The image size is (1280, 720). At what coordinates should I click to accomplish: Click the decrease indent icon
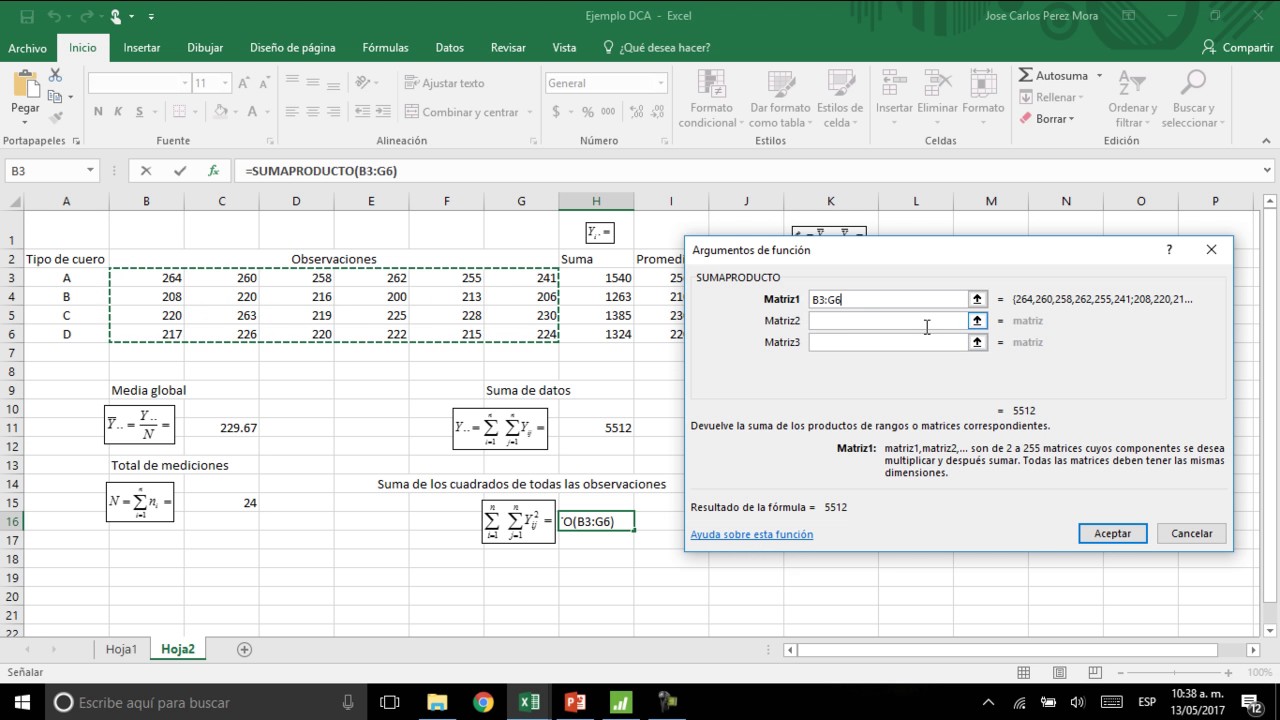pyautogui.click(x=363, y=112)
